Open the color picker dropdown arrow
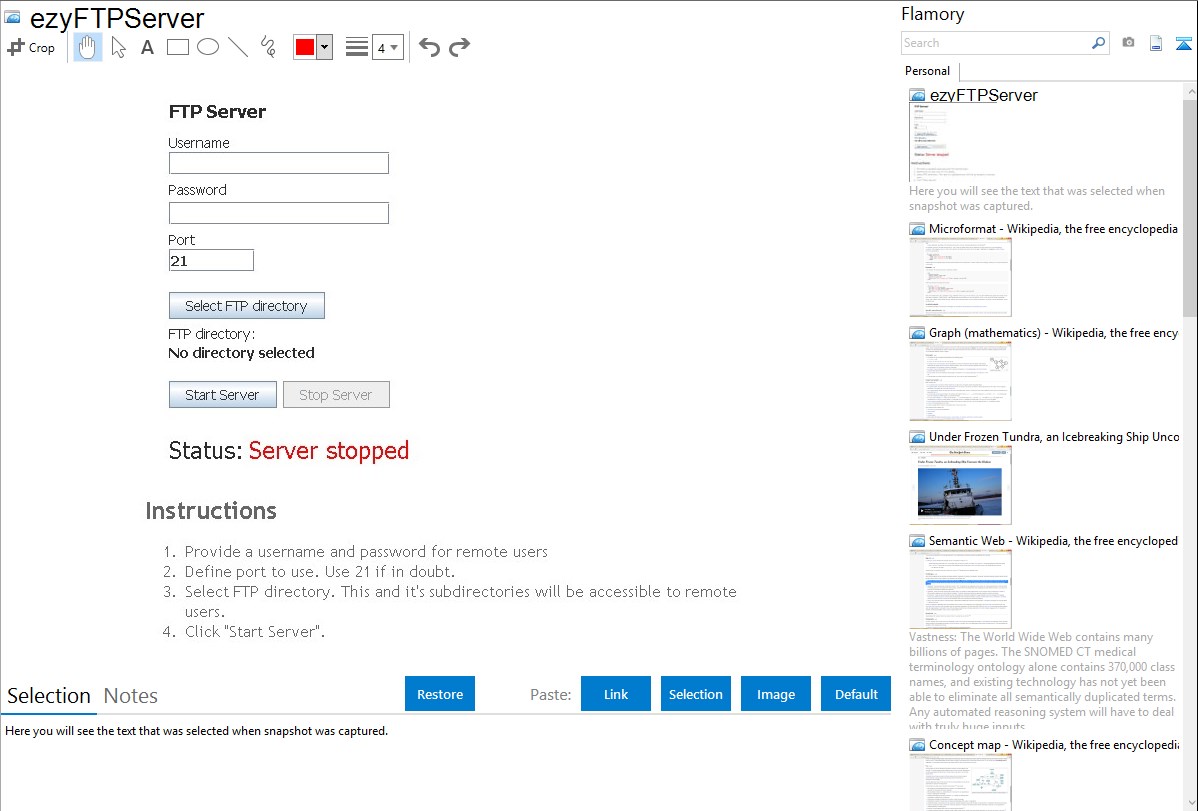 tap(324, 47)
